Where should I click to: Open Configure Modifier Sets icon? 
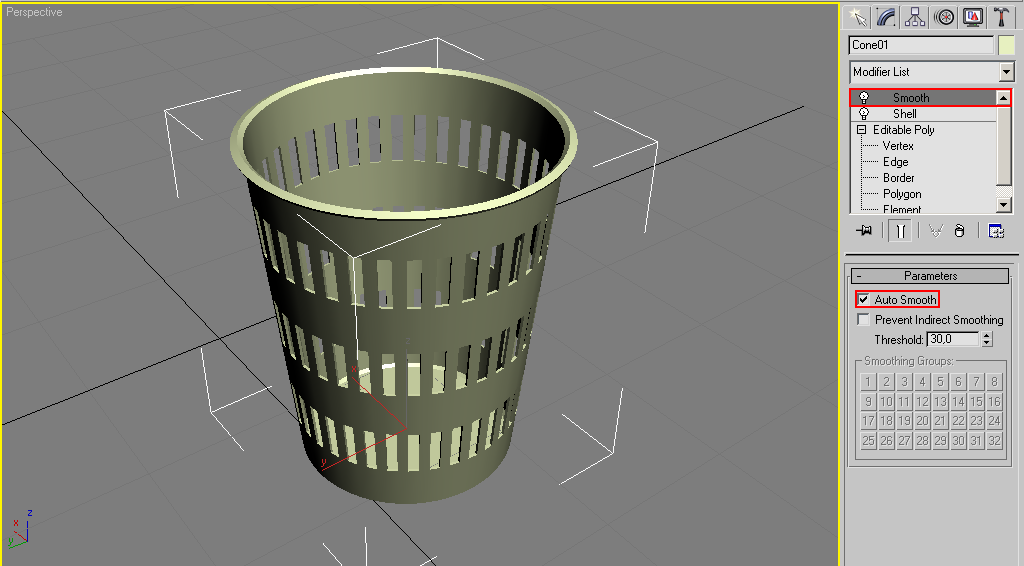[x=996, y=230]
